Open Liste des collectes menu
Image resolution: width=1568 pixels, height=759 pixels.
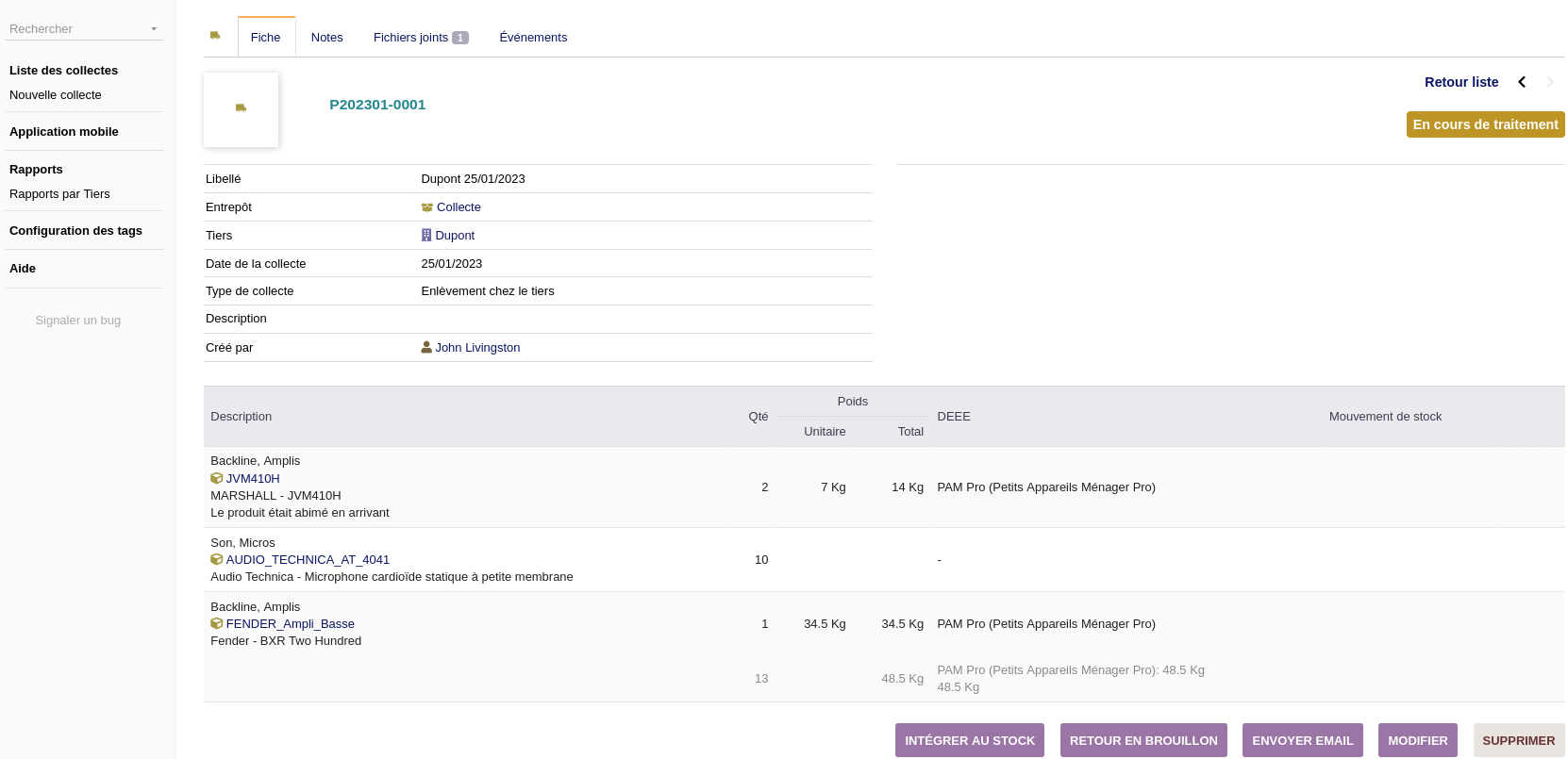(63, 71)
